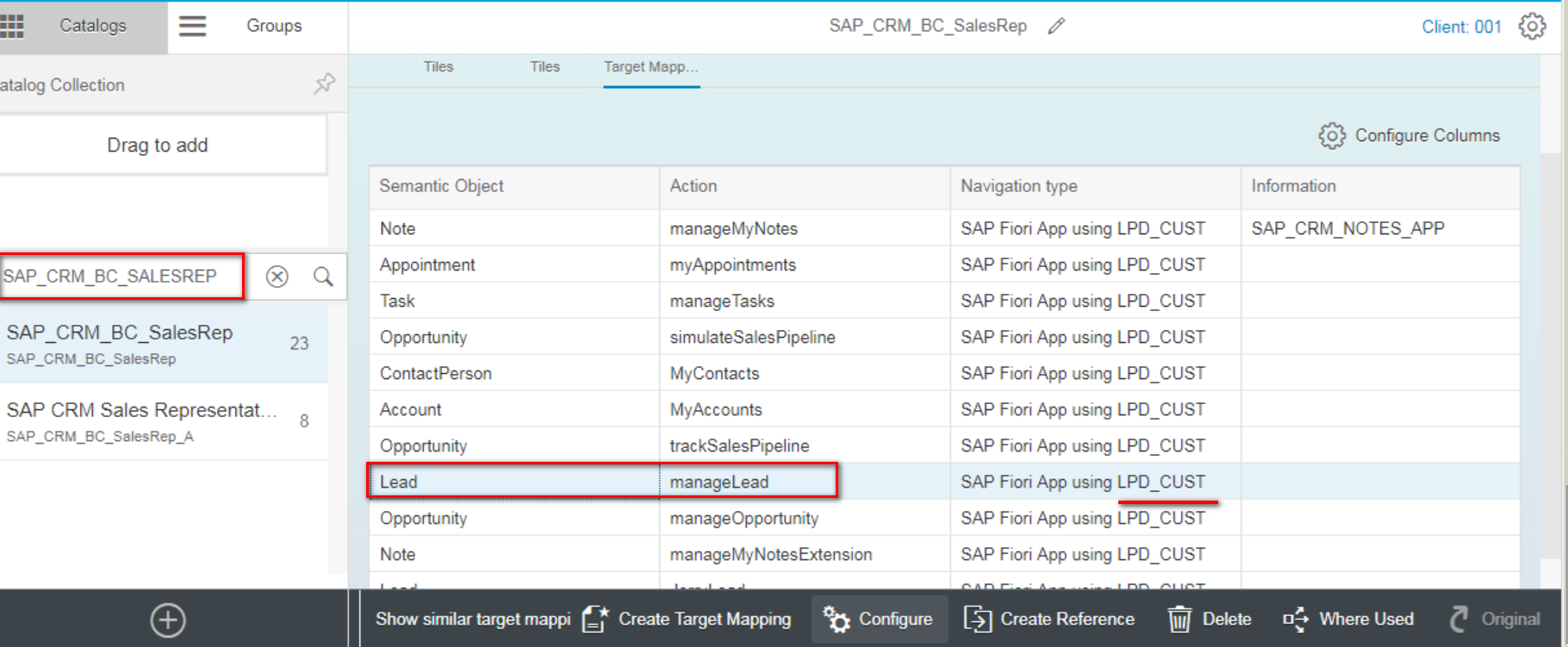Open settings gear next to Client 001

tap(1532, 26)
